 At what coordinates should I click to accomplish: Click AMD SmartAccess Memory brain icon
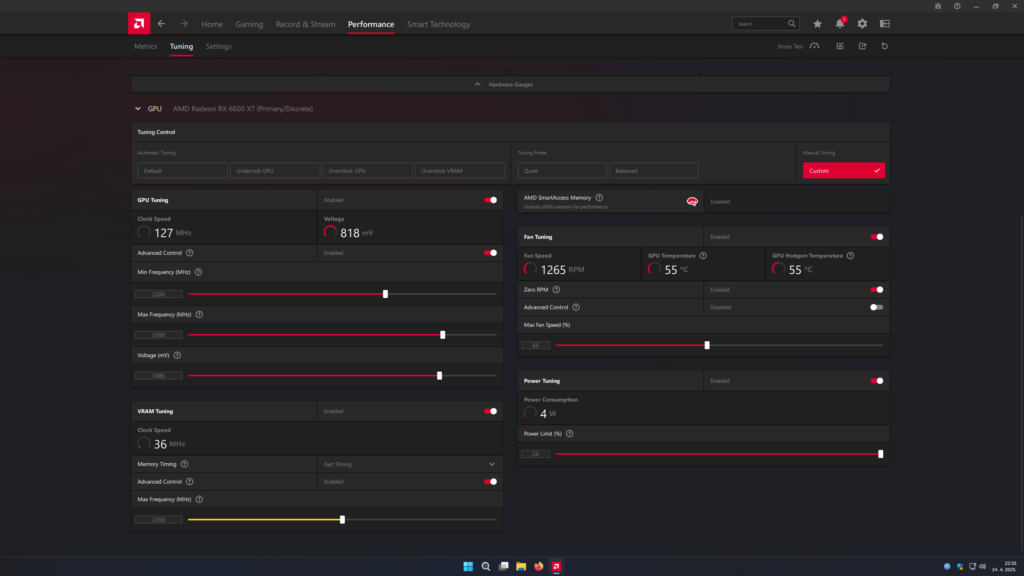pyautogui.click(x=692, y=202)
